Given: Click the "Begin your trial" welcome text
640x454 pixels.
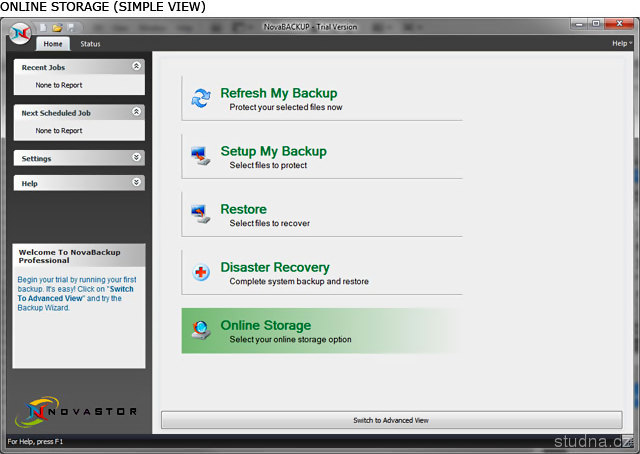Looking at the screenshot, I should pos(77,294).
